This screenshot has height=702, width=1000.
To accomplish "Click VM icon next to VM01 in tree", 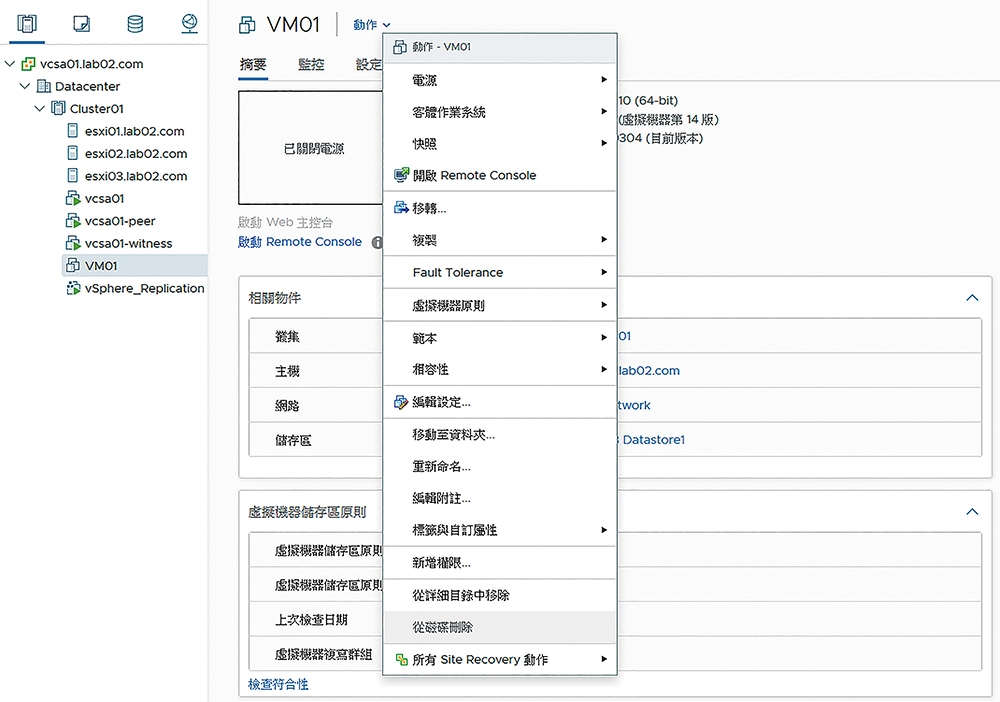I will pyautogui.click(x=73, y=265).
